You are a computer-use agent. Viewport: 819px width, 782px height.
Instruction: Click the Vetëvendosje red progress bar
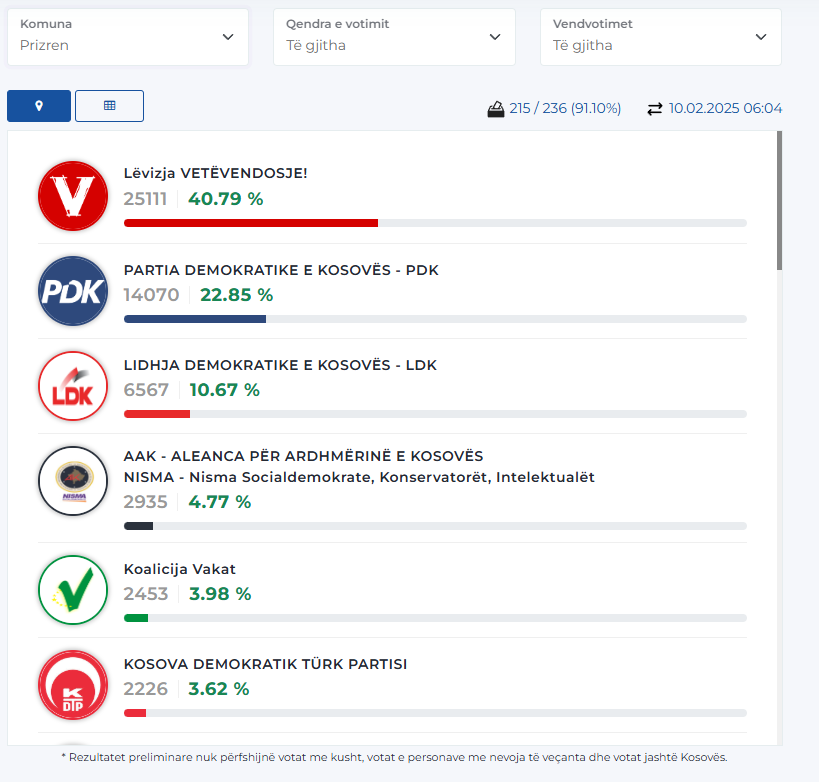point(251,223)
